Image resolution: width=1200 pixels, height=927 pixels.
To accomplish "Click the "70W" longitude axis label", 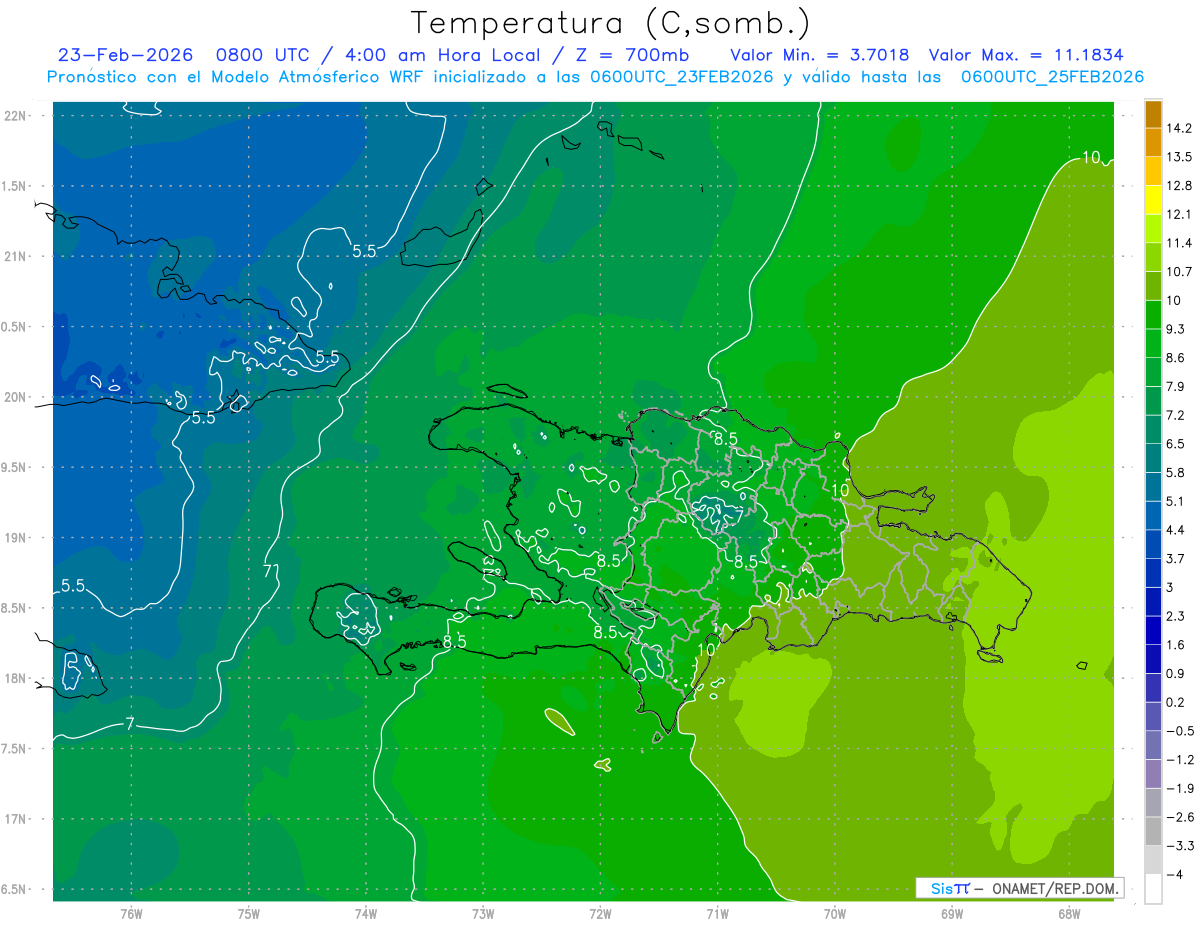I will (x=835, y=914).
